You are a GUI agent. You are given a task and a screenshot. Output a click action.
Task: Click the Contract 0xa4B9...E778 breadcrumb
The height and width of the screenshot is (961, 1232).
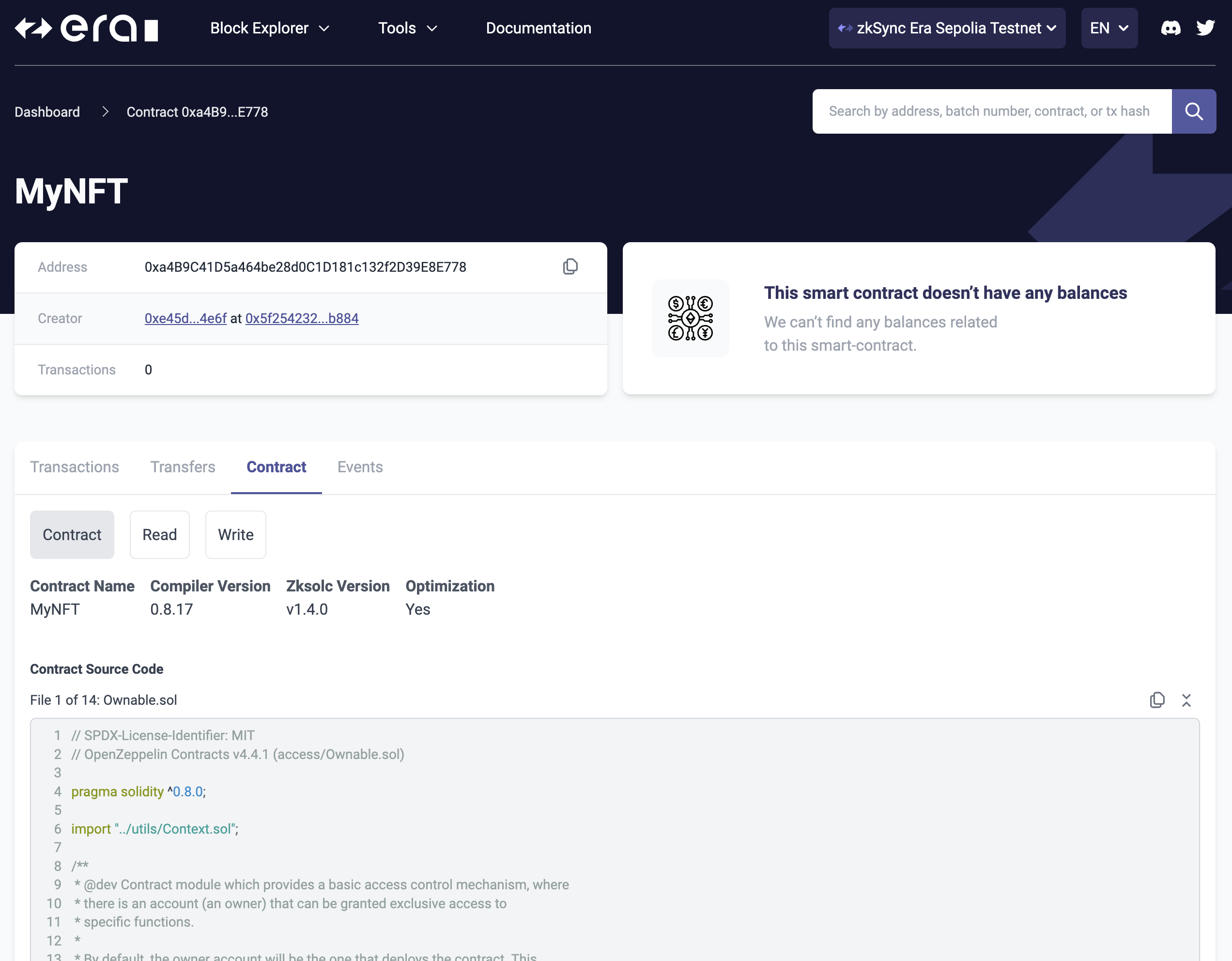198,112
